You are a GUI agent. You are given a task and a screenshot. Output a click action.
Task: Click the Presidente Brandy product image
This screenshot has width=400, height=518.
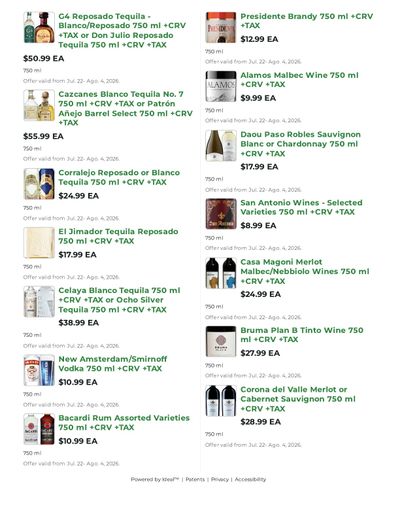click(221, 27)
